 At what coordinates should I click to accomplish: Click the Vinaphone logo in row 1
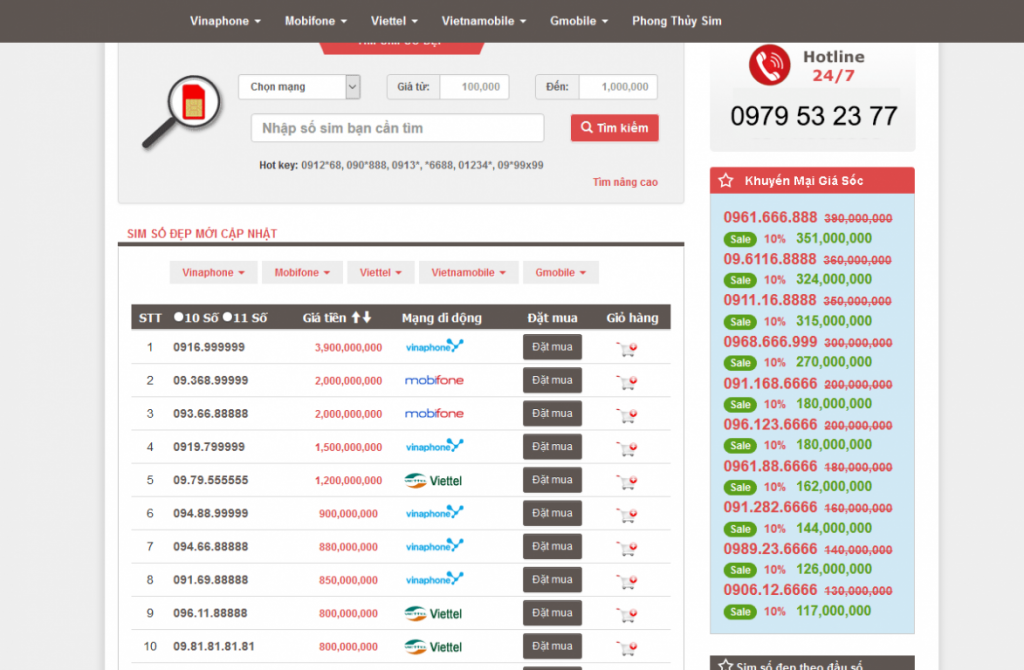[434, 347]
